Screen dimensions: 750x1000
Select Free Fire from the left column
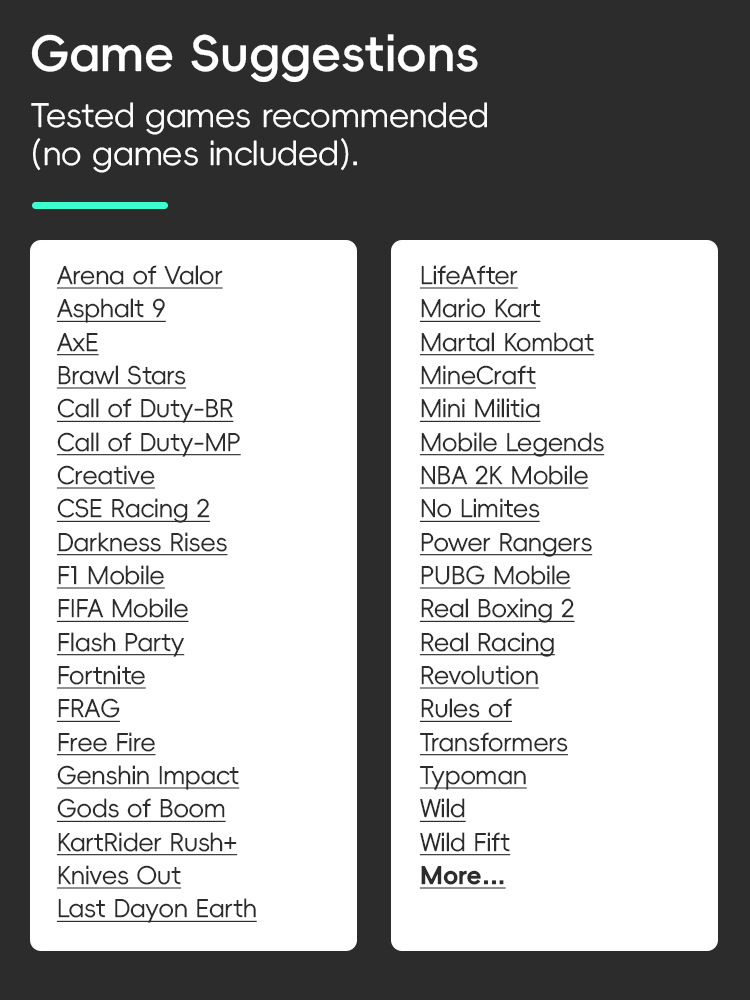pyautogui.click(x=106, y=743)
